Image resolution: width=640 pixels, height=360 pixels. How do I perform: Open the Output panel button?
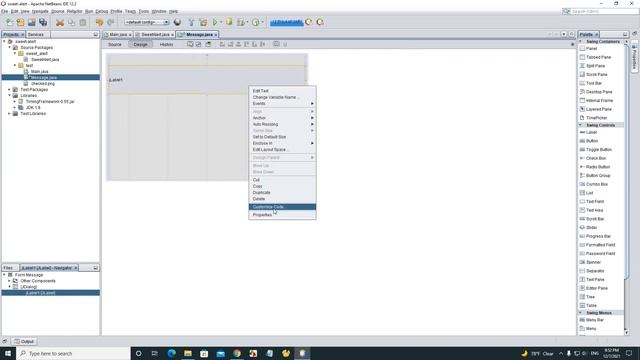[24, 342]
